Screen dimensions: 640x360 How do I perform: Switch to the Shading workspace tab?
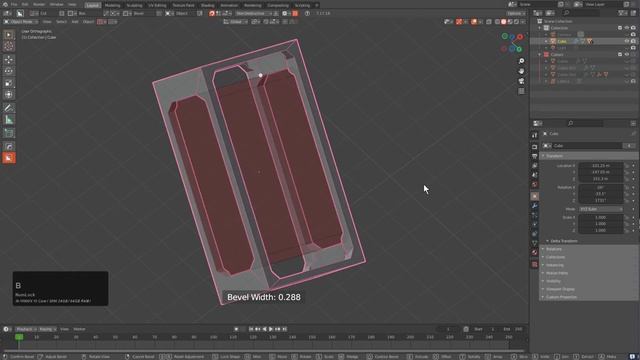(207, 5)
